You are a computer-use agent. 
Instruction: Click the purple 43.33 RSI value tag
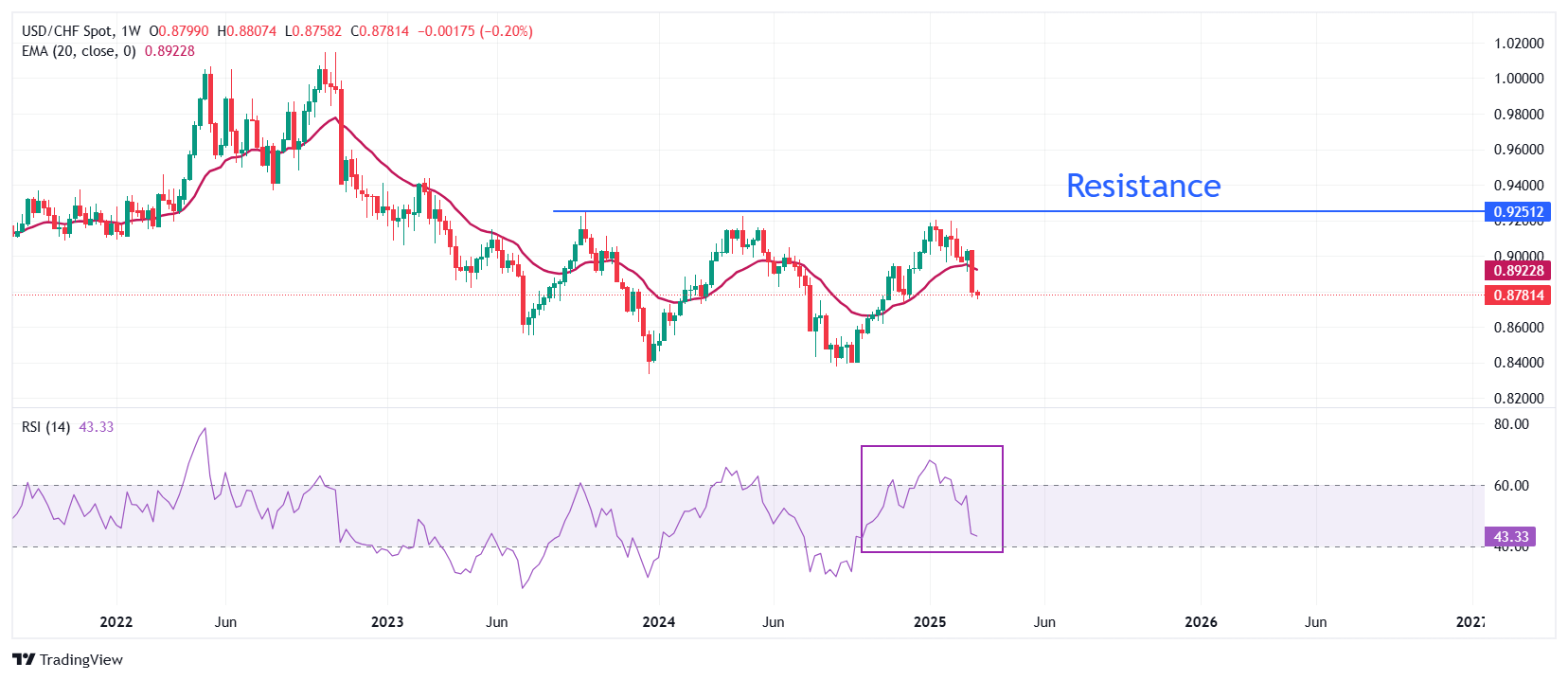pos(1510,537)
